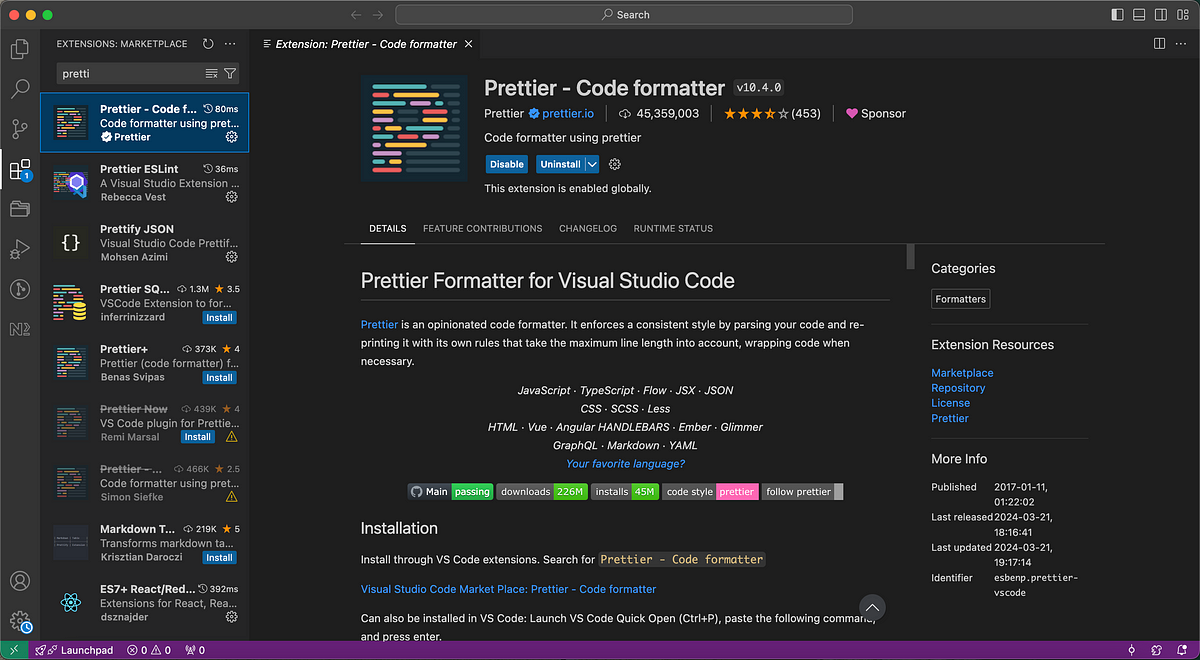Open the Source Control view
The image size is (1200, 660).
(x=19, y=129)
